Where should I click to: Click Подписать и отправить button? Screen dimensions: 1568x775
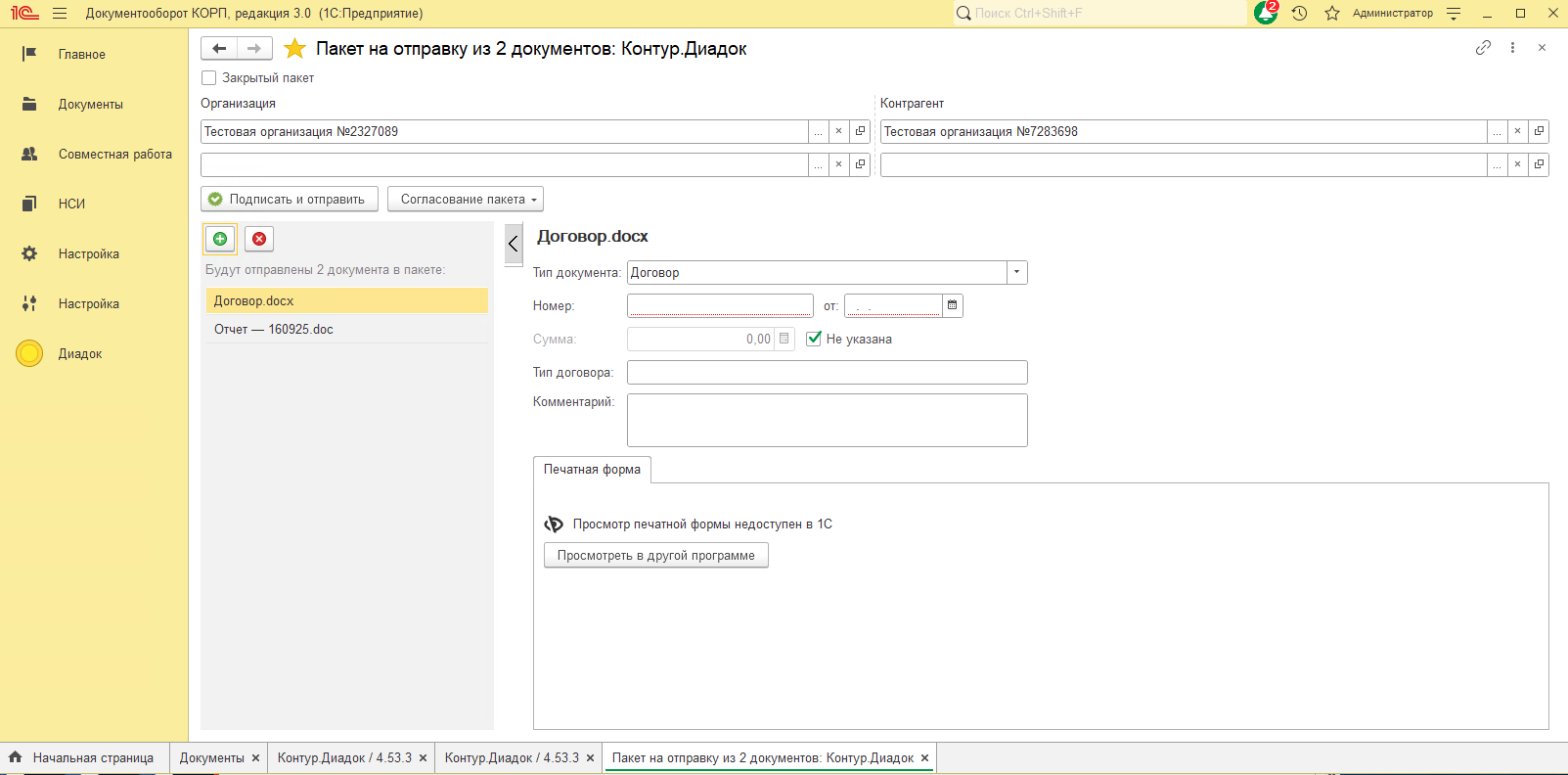click(290, 199)
